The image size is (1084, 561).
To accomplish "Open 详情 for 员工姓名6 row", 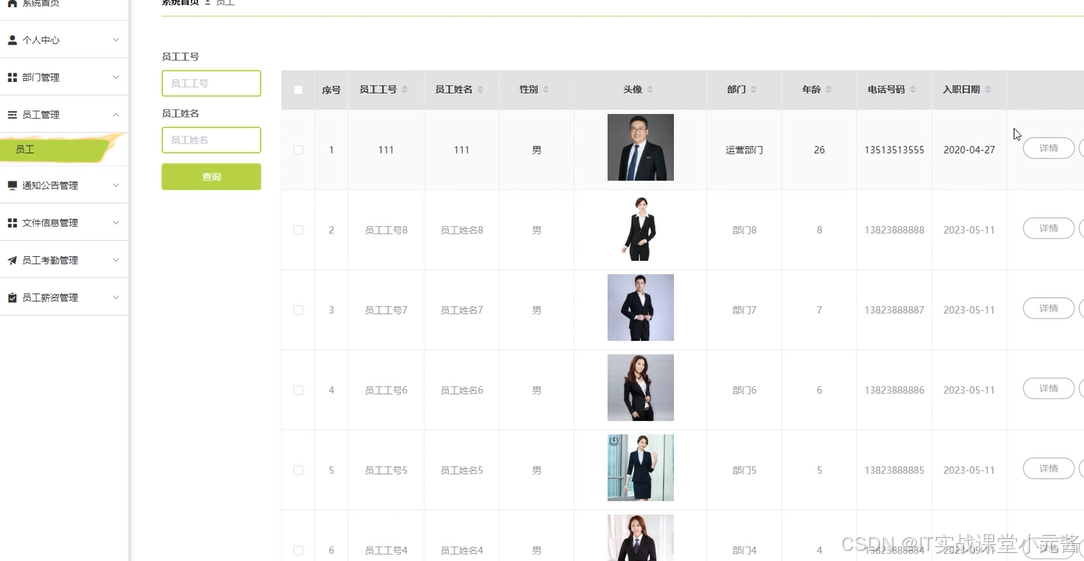I will coord(1048,389).
